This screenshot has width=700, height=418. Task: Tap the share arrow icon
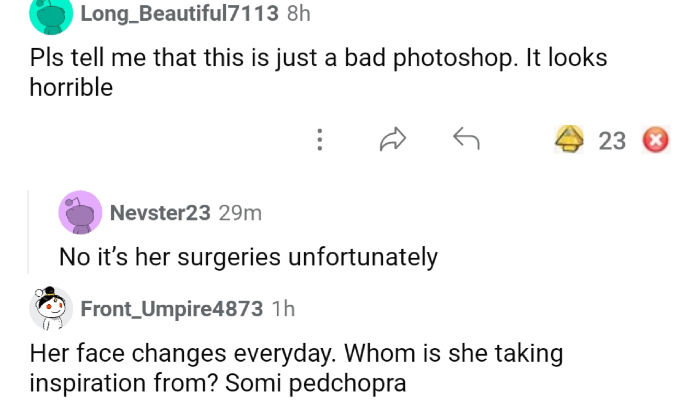392,140
